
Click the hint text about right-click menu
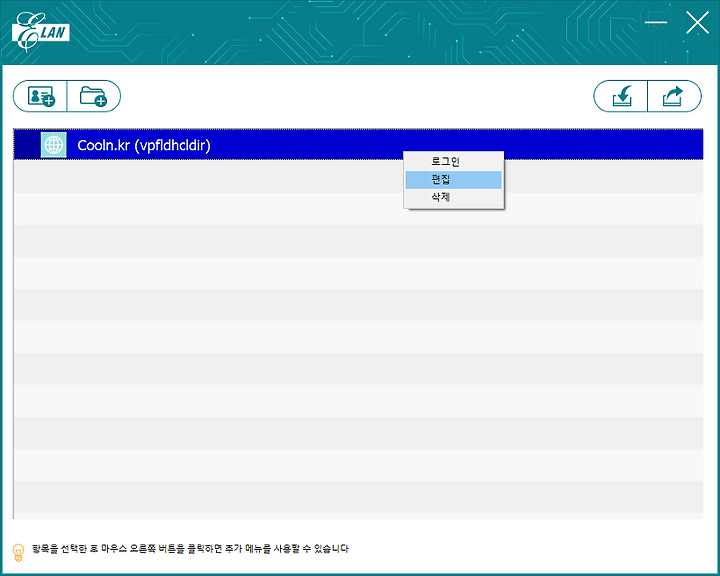point(190,548)
